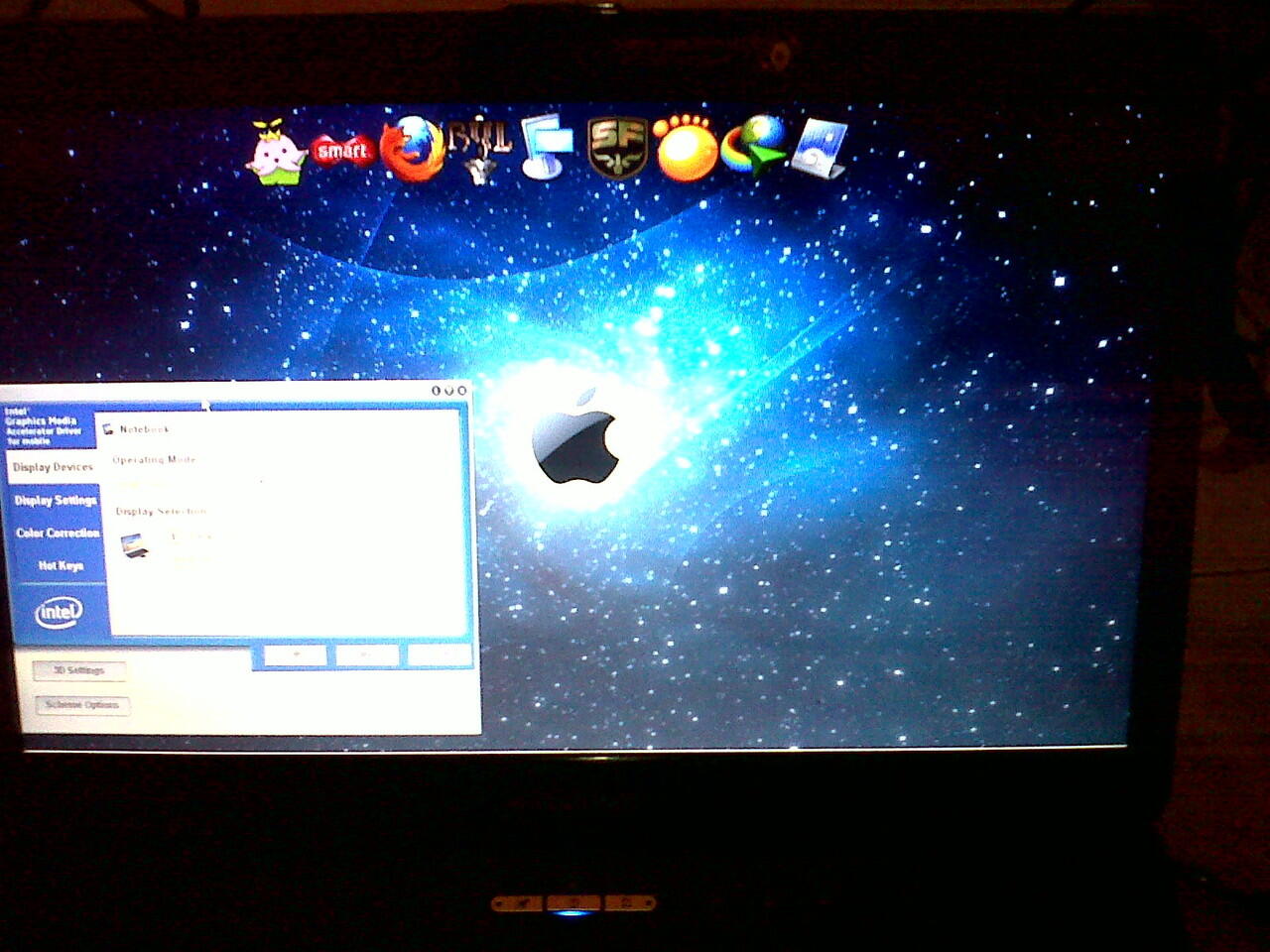This screenshot has width=1270, height=952.
Task: Open Scheme Options
Action: [x=82, y=705]
